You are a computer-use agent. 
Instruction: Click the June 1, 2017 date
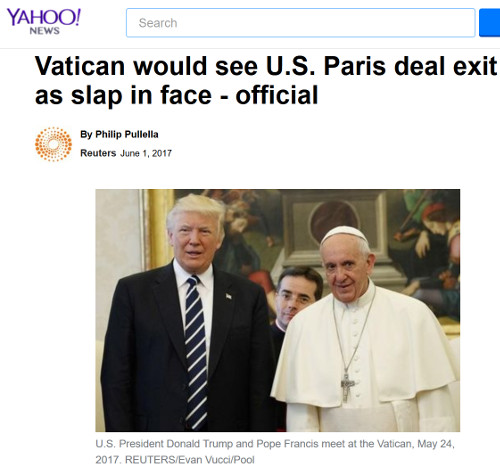tap(146, 153)
